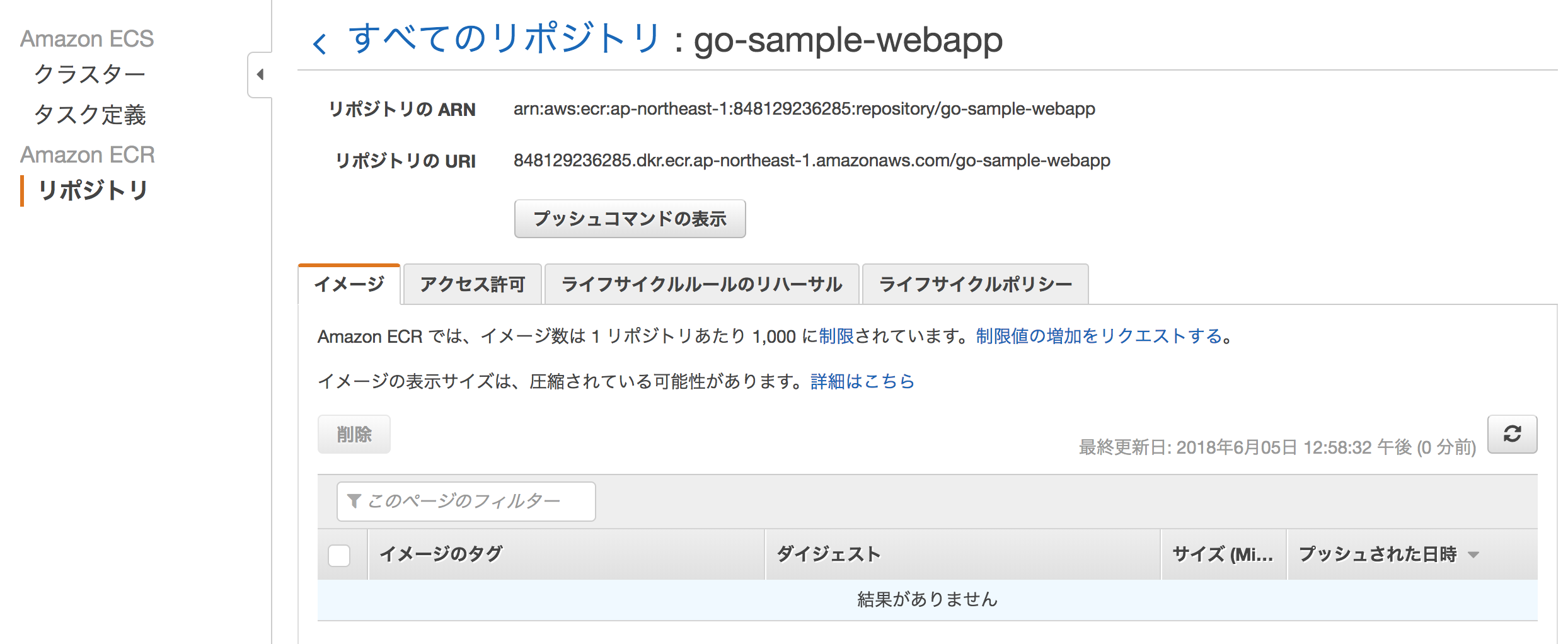Image resolution: width=1568 pixels, height=644 pixels.
Task: Click the repository ARN value text
Action: (x=804, y=109)
